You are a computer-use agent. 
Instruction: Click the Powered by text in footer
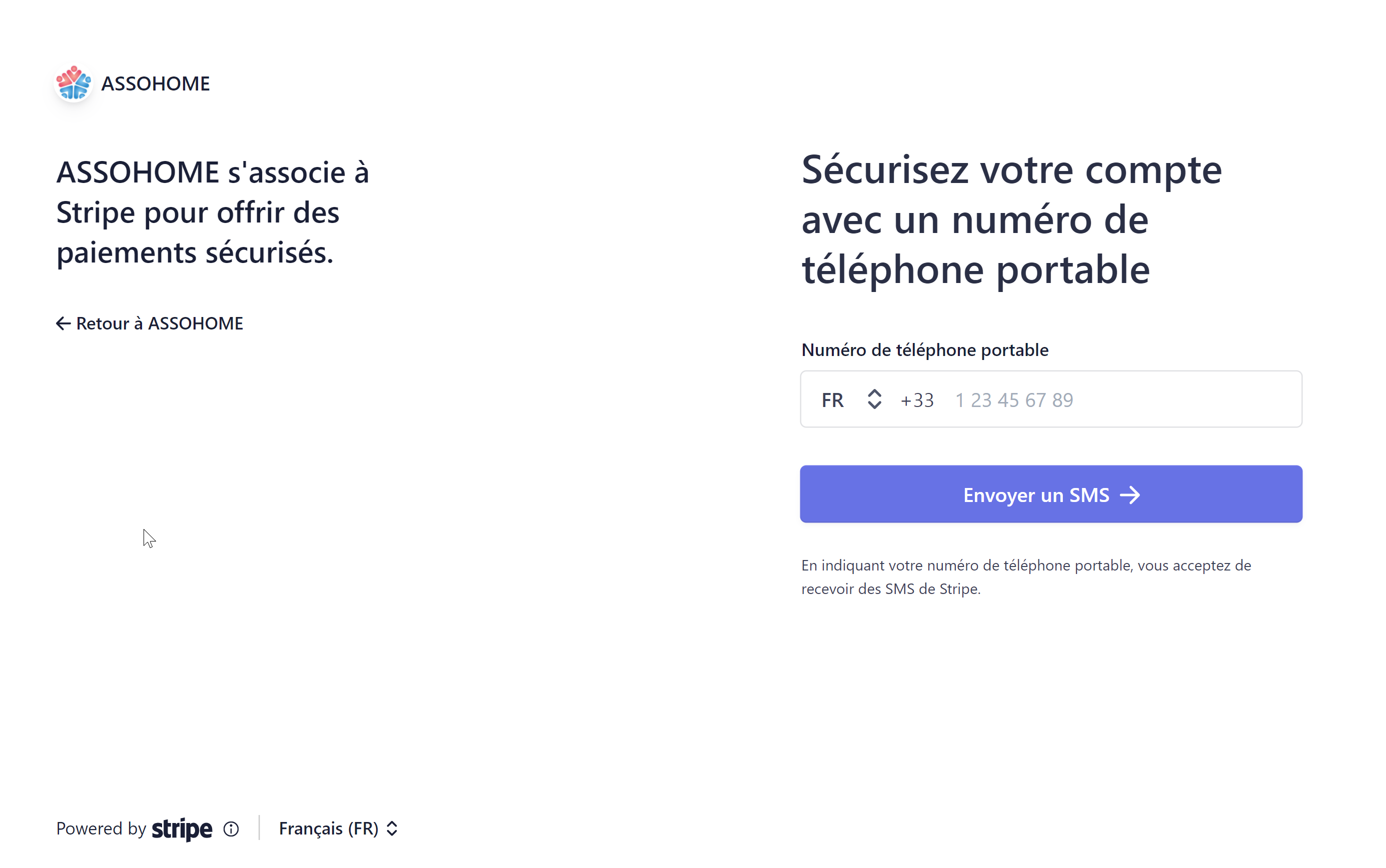101,829
